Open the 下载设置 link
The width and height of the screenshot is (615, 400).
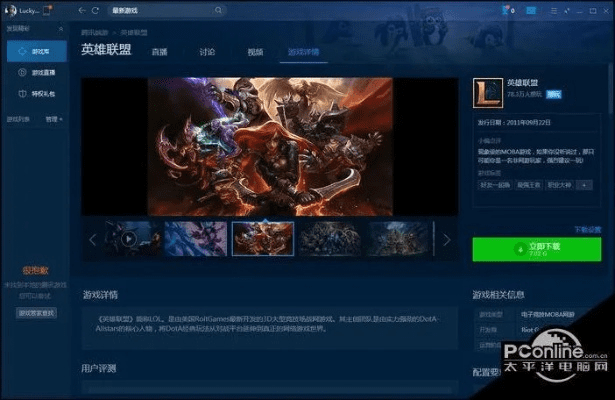click(x=588, y=230)
